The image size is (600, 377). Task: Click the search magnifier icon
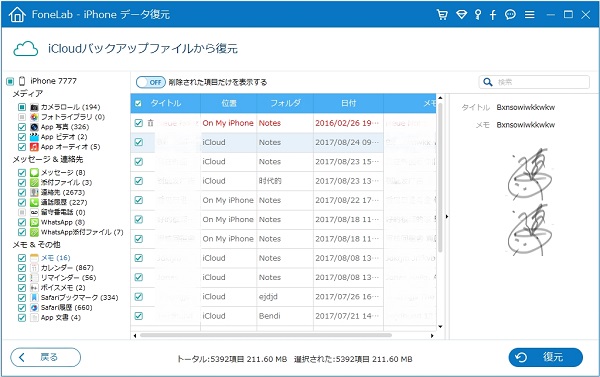coord(488,82)
